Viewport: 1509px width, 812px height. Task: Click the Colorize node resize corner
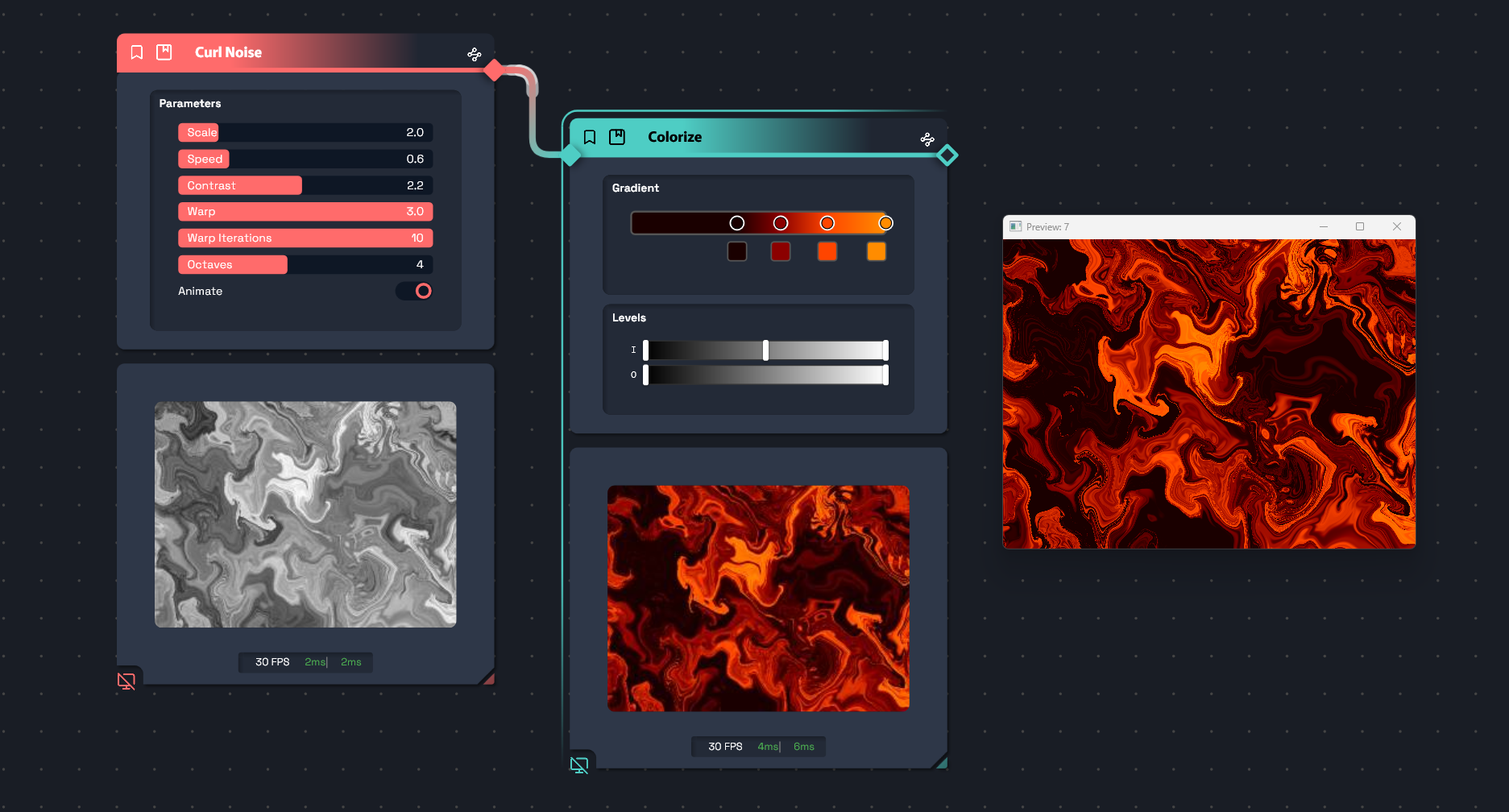tap(940, 761)
